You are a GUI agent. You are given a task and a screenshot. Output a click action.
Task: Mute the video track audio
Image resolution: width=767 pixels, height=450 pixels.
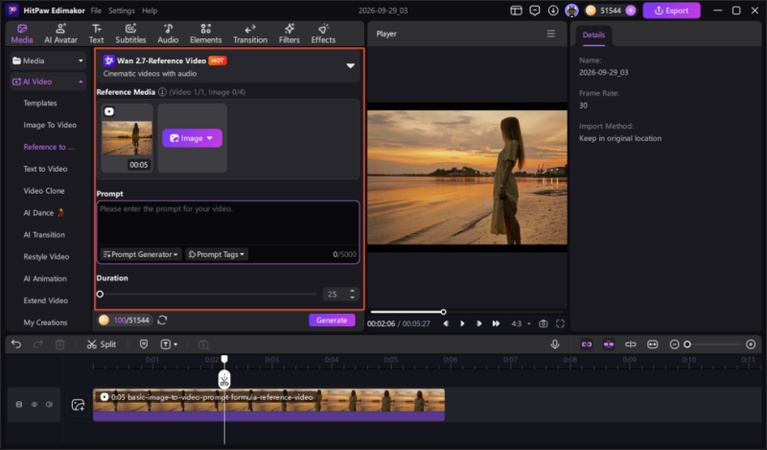pos(49,405)
